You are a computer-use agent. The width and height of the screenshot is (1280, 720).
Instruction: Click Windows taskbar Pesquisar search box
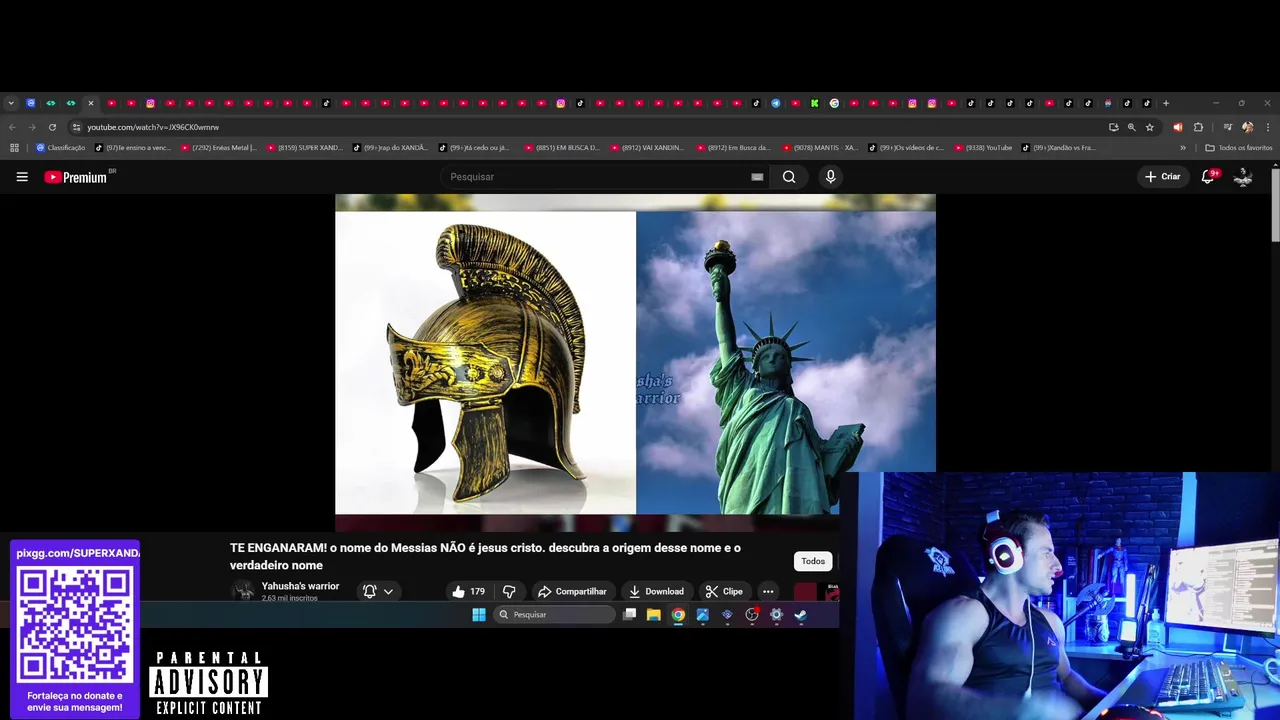555,615
